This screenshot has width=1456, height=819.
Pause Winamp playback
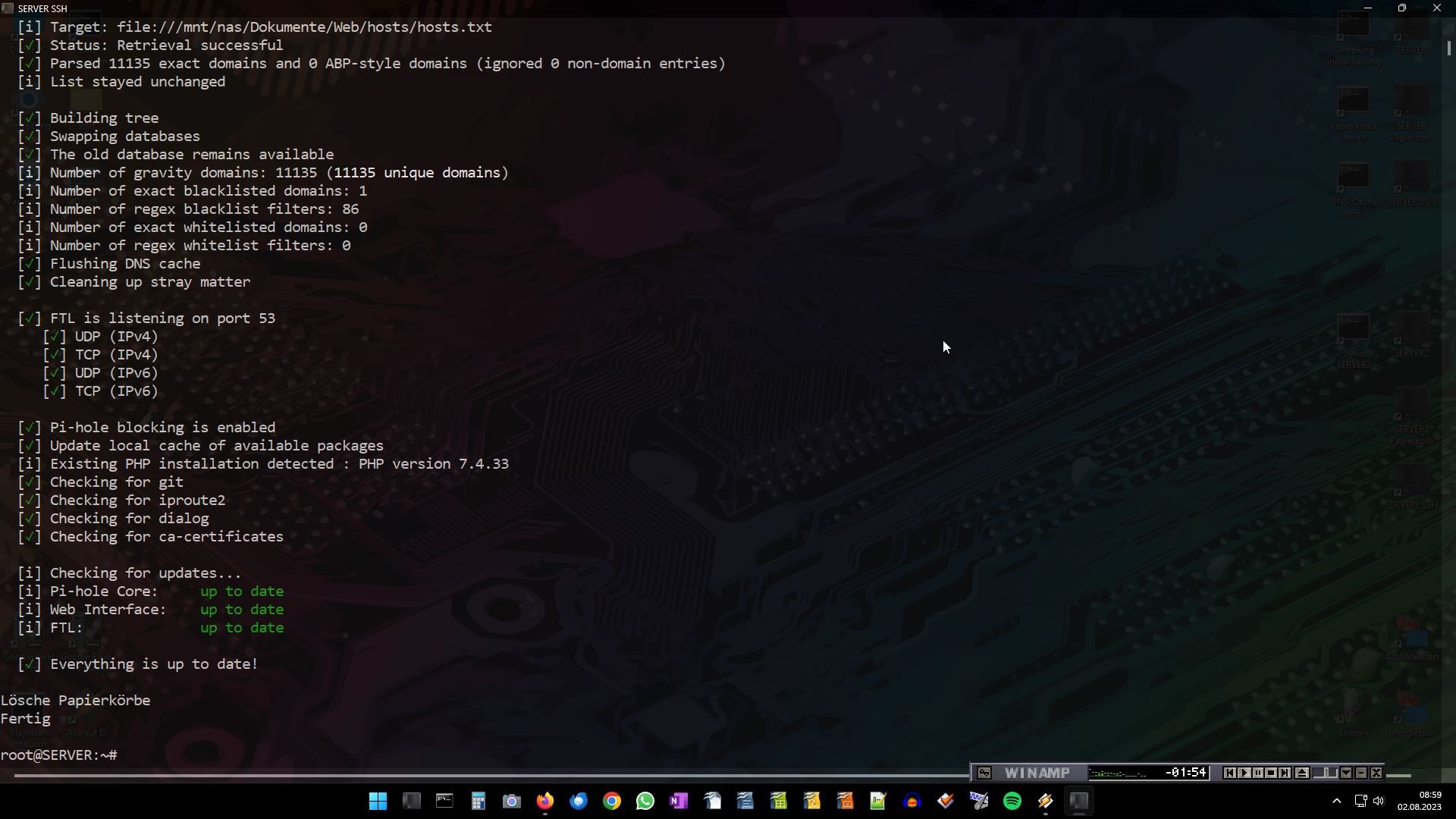(x=1257, y=773)
